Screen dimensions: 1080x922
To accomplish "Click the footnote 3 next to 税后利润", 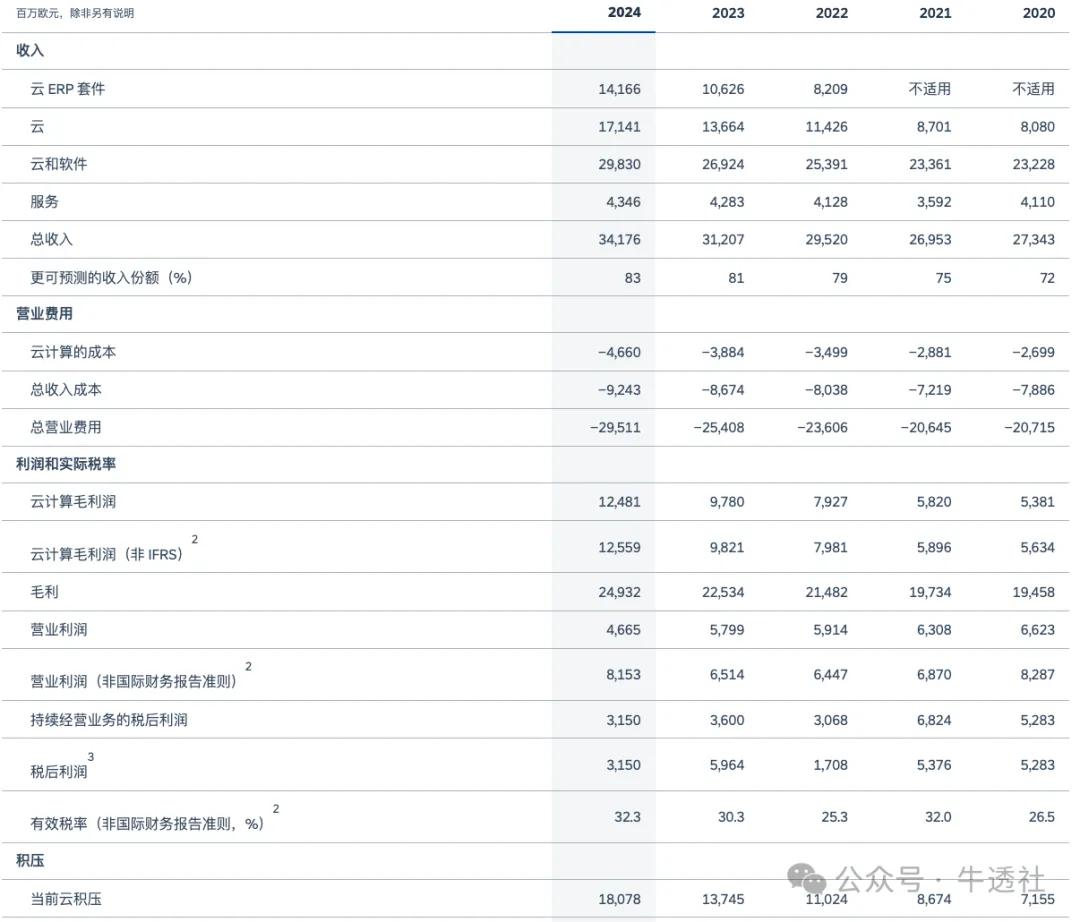I will click(x=91, y=757).
